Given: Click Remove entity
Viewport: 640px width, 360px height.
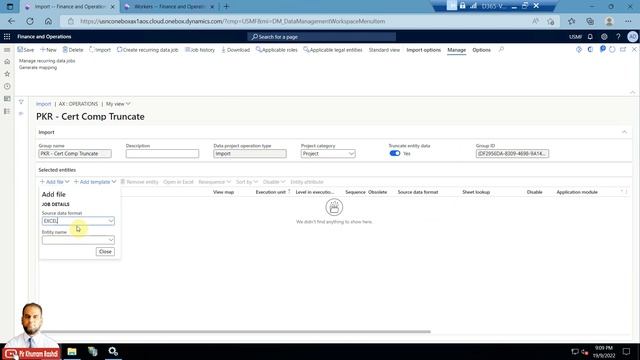Looking at the screenshot, I should pos(139,182).
